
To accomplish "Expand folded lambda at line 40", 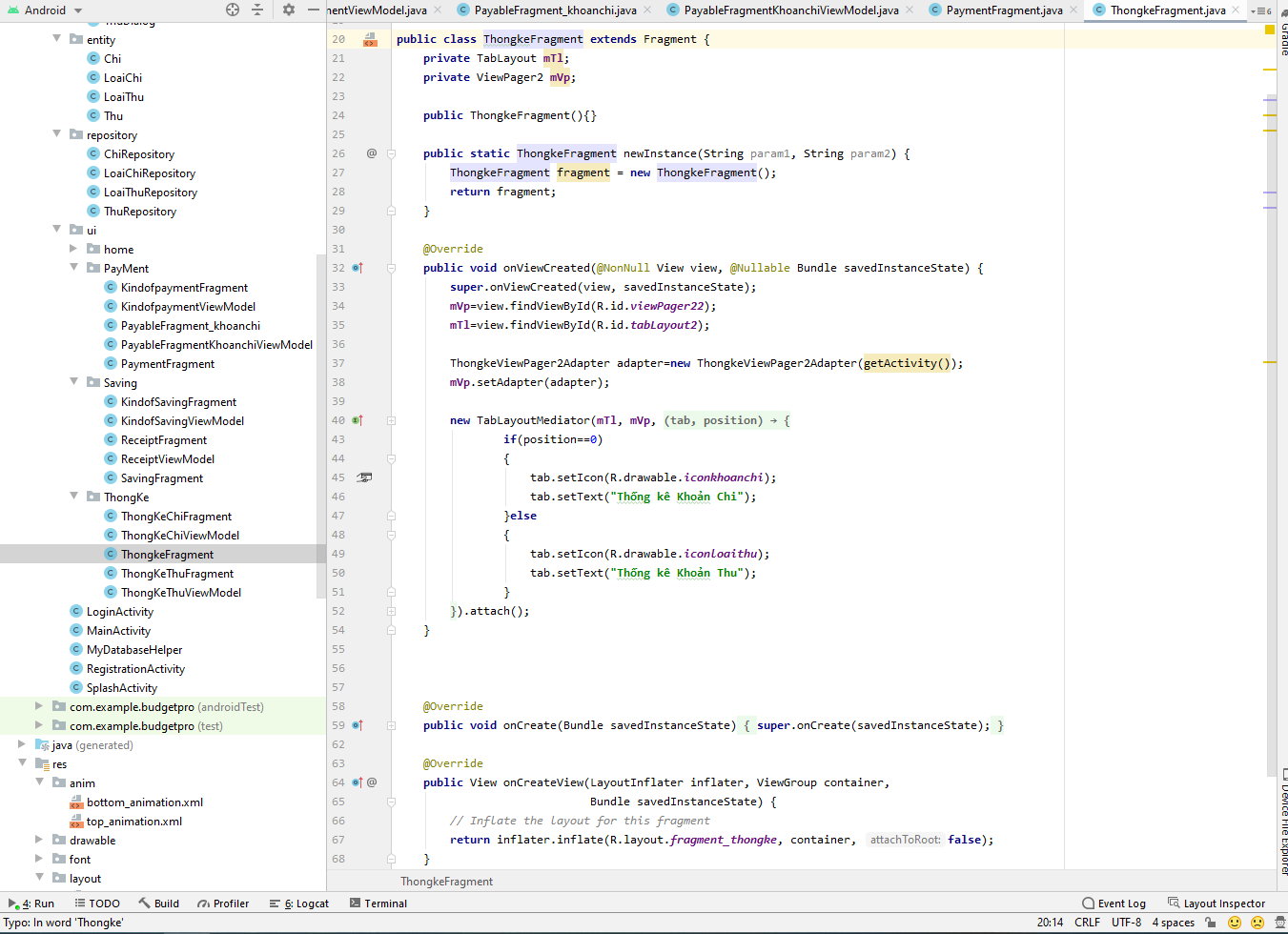I will point(391,420).
